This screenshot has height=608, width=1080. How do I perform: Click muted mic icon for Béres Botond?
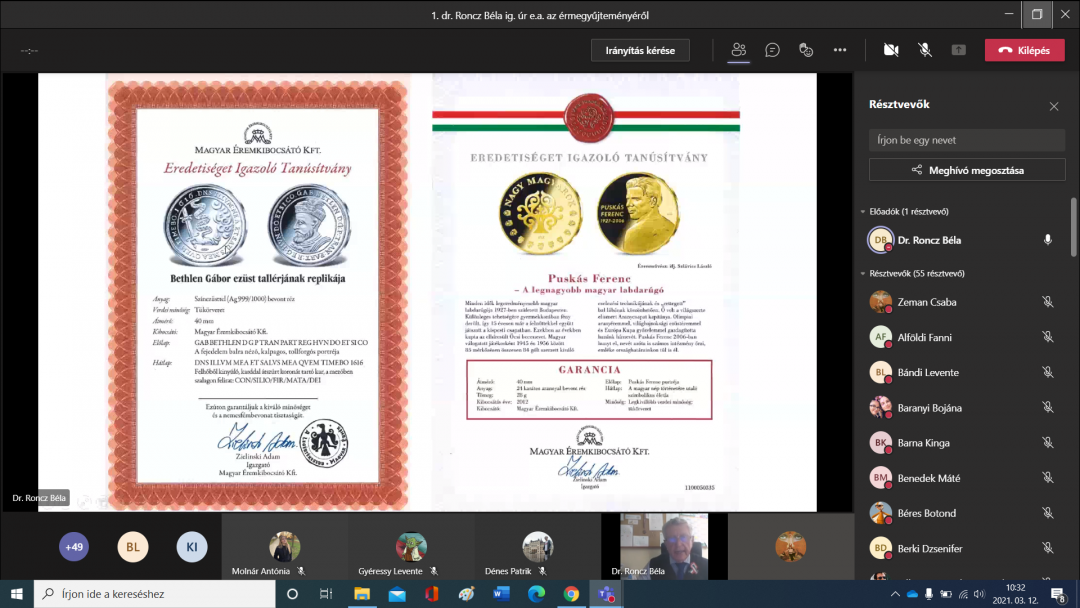point(1048,513)
